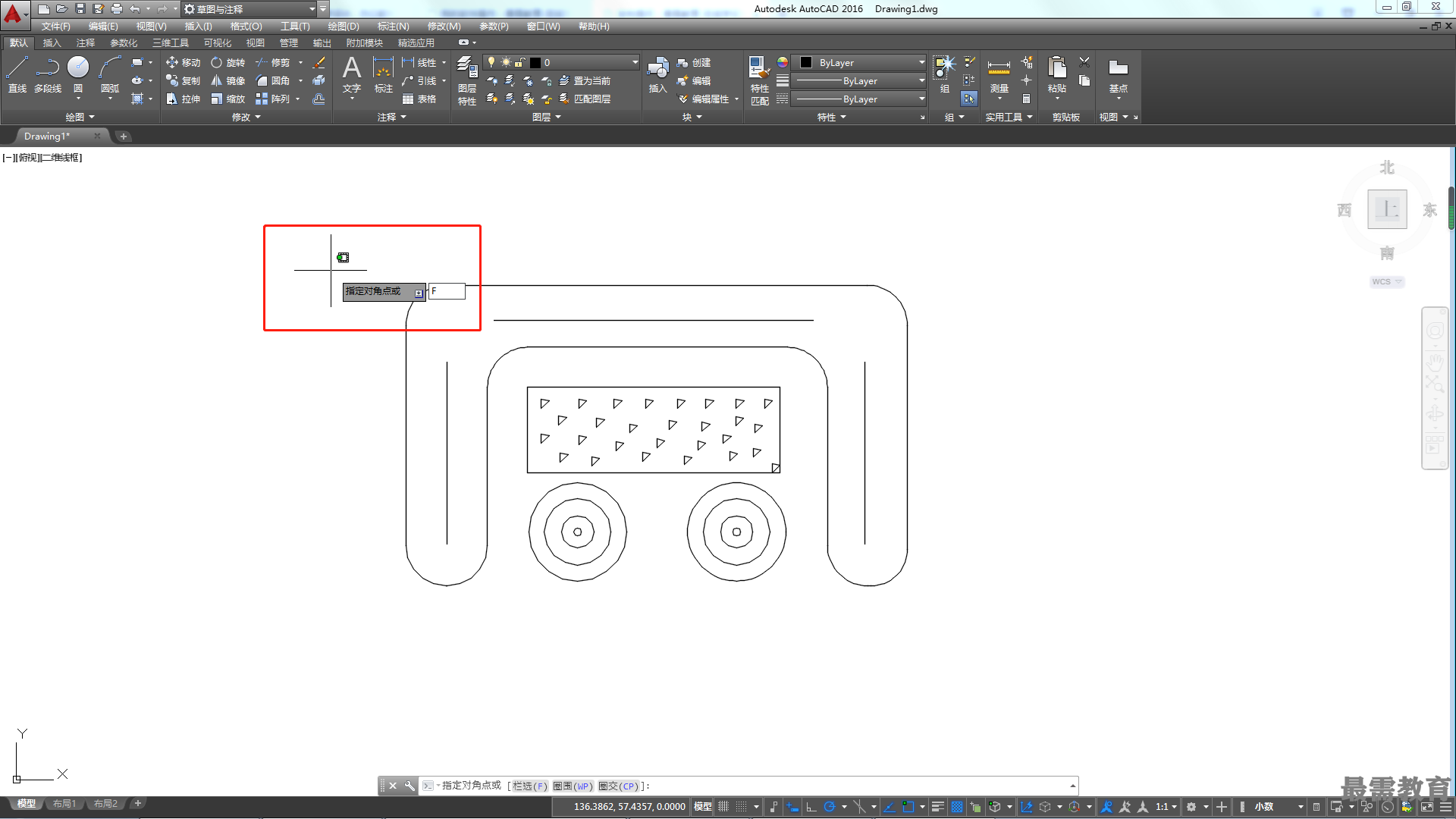Click the quick calculator icon in 实用工具
This screenshot has height=819, width=1456.
1026,99
